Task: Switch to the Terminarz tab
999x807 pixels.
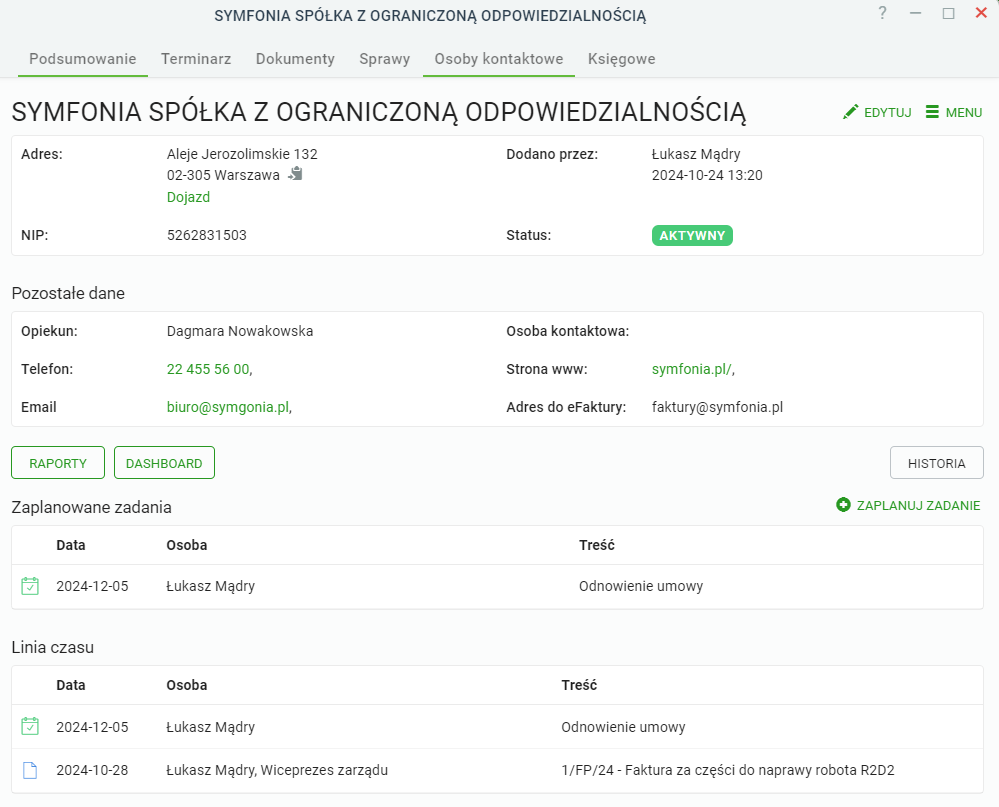Action: tap(196, 59)
